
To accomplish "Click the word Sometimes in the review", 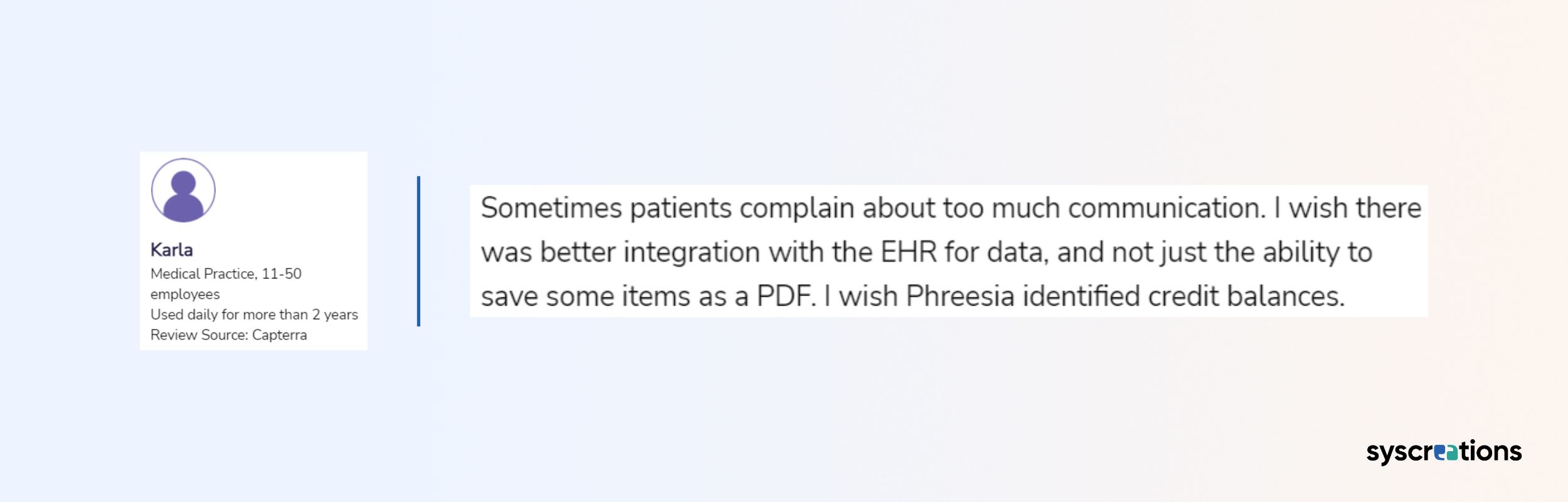I will point(551,208).
